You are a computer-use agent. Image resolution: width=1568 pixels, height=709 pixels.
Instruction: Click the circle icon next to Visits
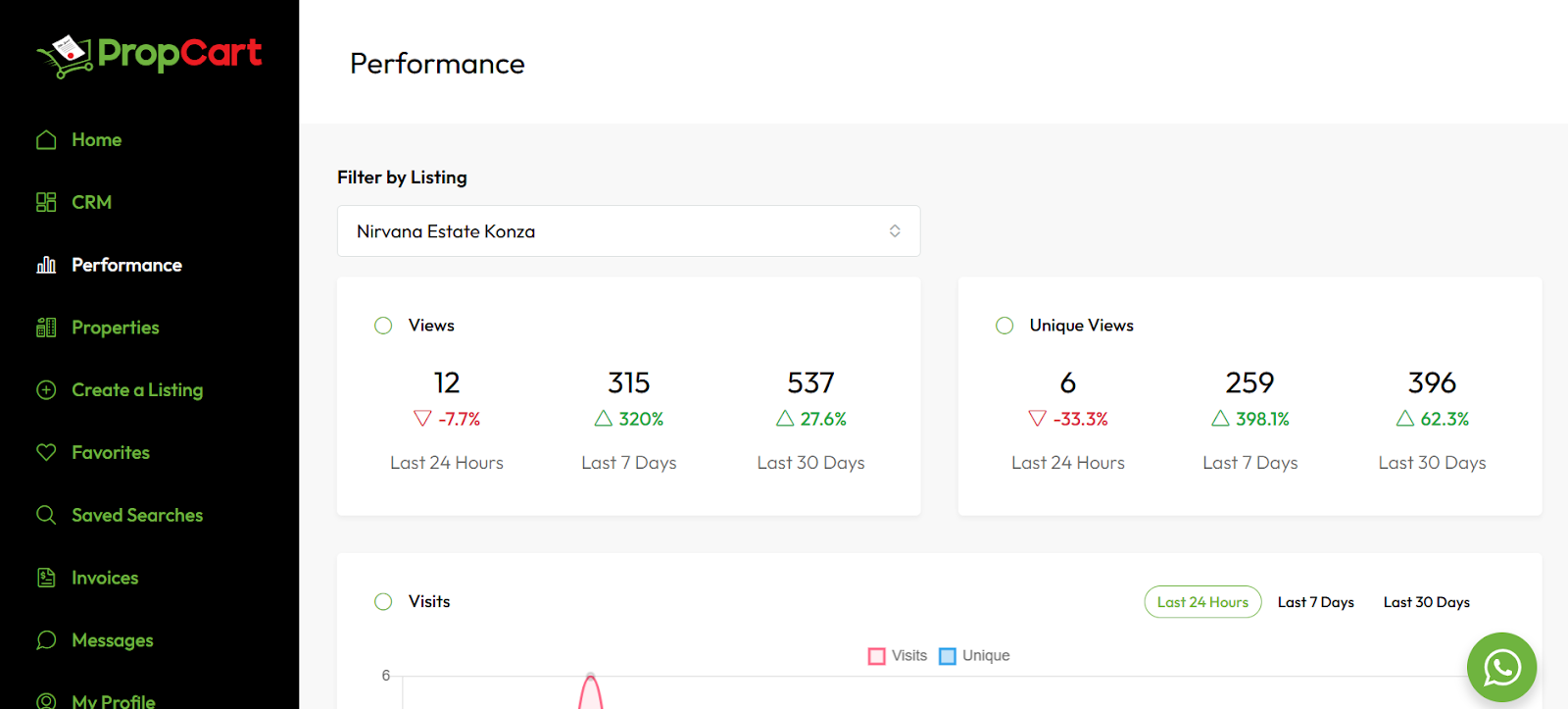383,602
